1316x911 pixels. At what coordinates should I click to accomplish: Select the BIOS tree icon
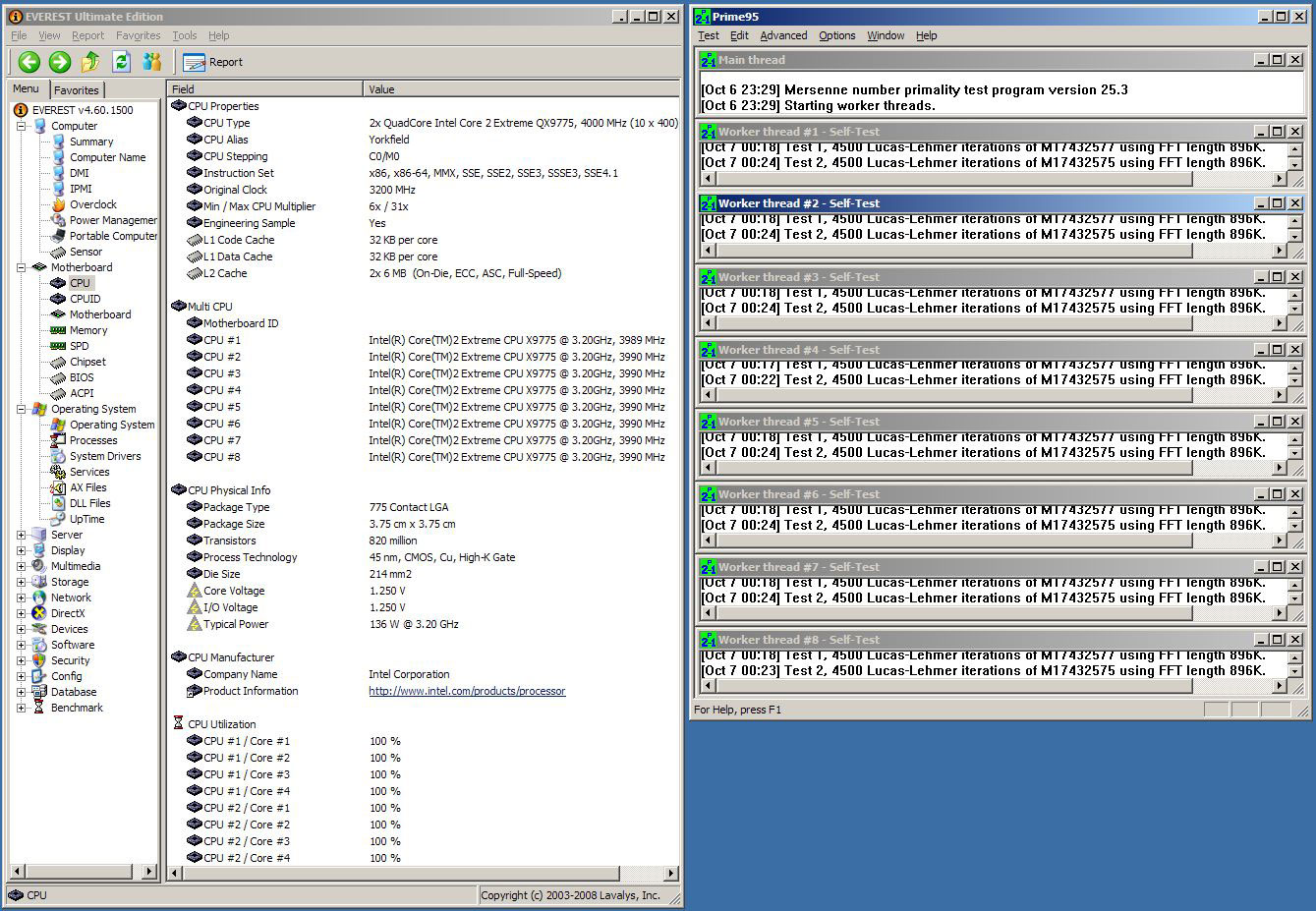[x=59, y=377]
